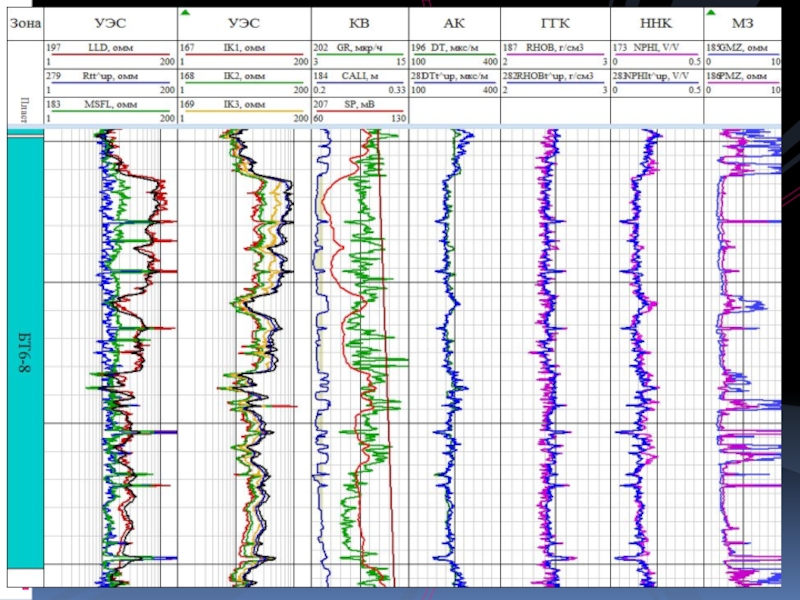Click green triangle marker above the МЗ track
800x600 pixels.
pyautogui.click(x=710, y=12)
